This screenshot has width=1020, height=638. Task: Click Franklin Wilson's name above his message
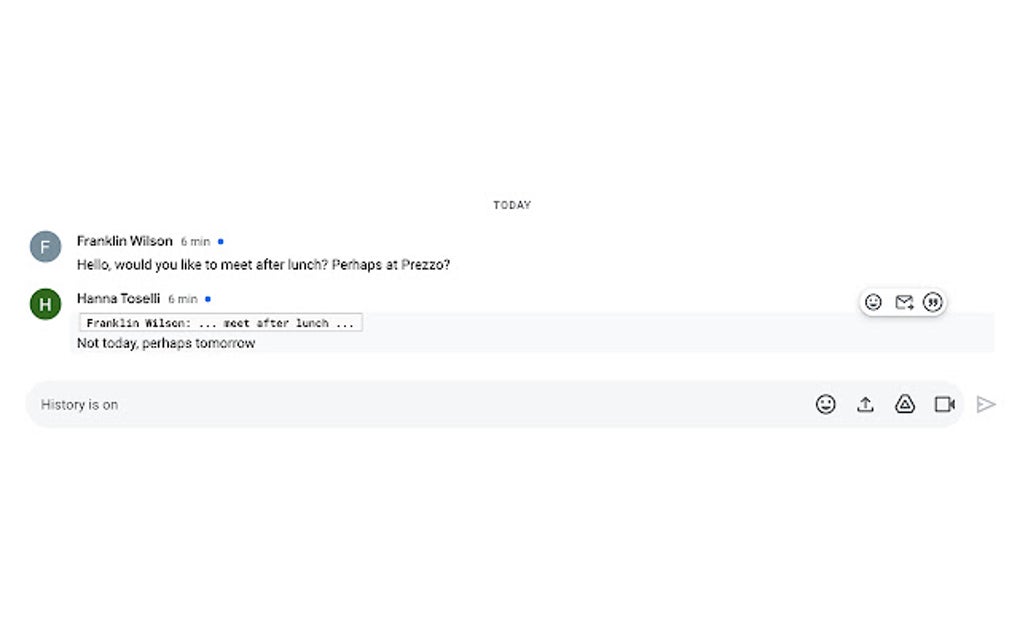click(124, 241)
